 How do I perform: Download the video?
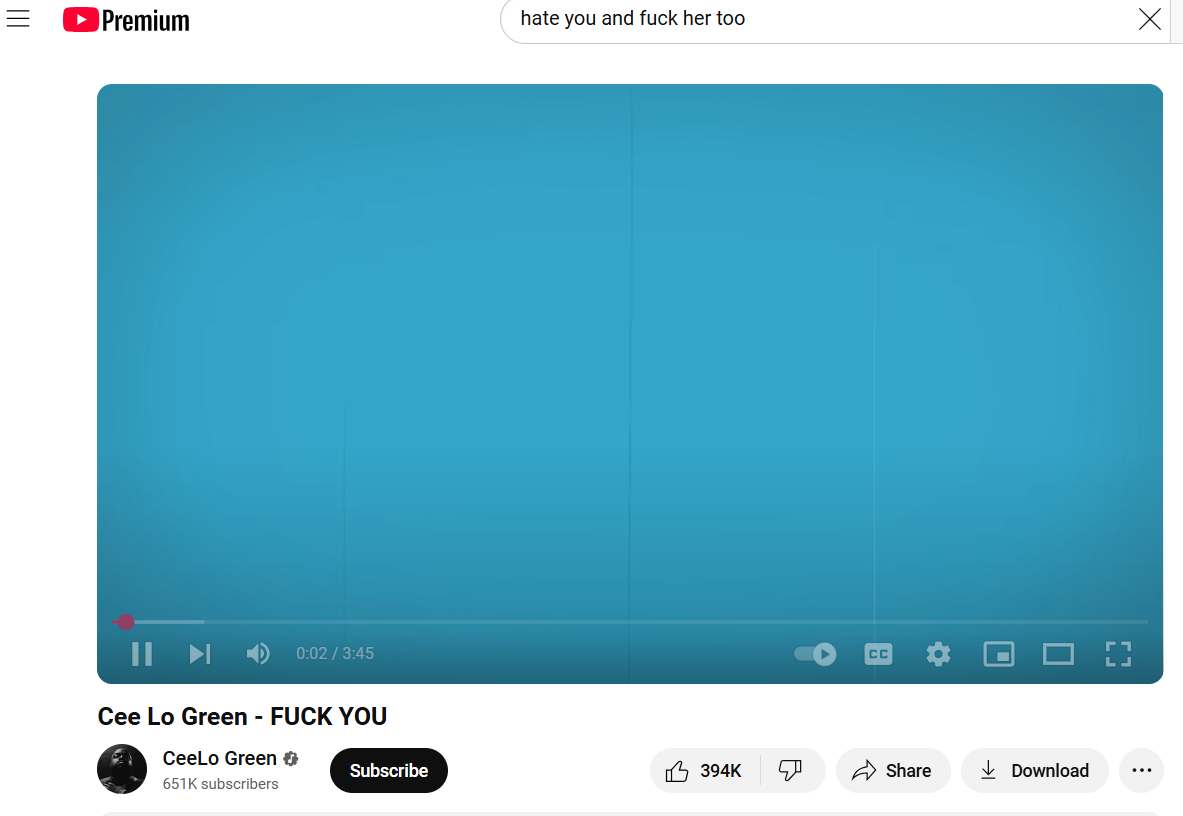[1034, 771]
